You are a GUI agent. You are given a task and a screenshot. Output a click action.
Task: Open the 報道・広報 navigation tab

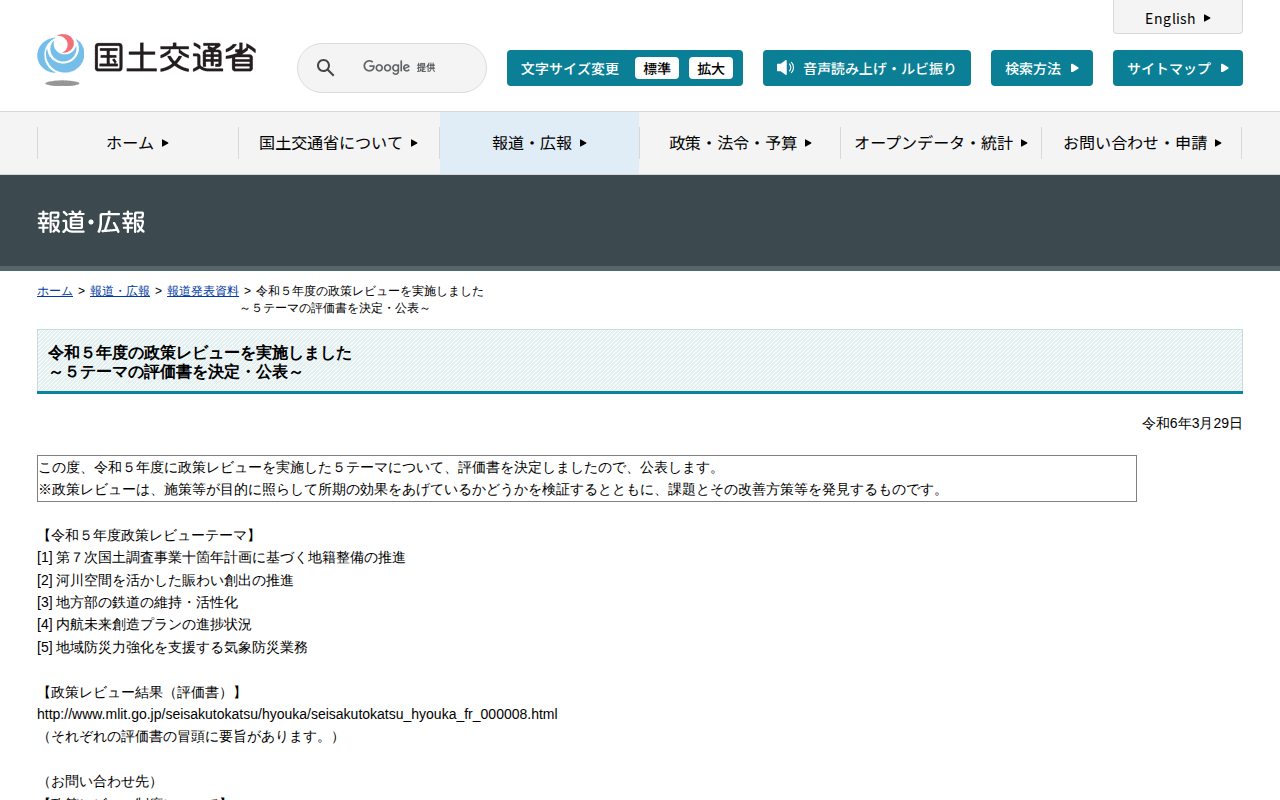[539, 143]
